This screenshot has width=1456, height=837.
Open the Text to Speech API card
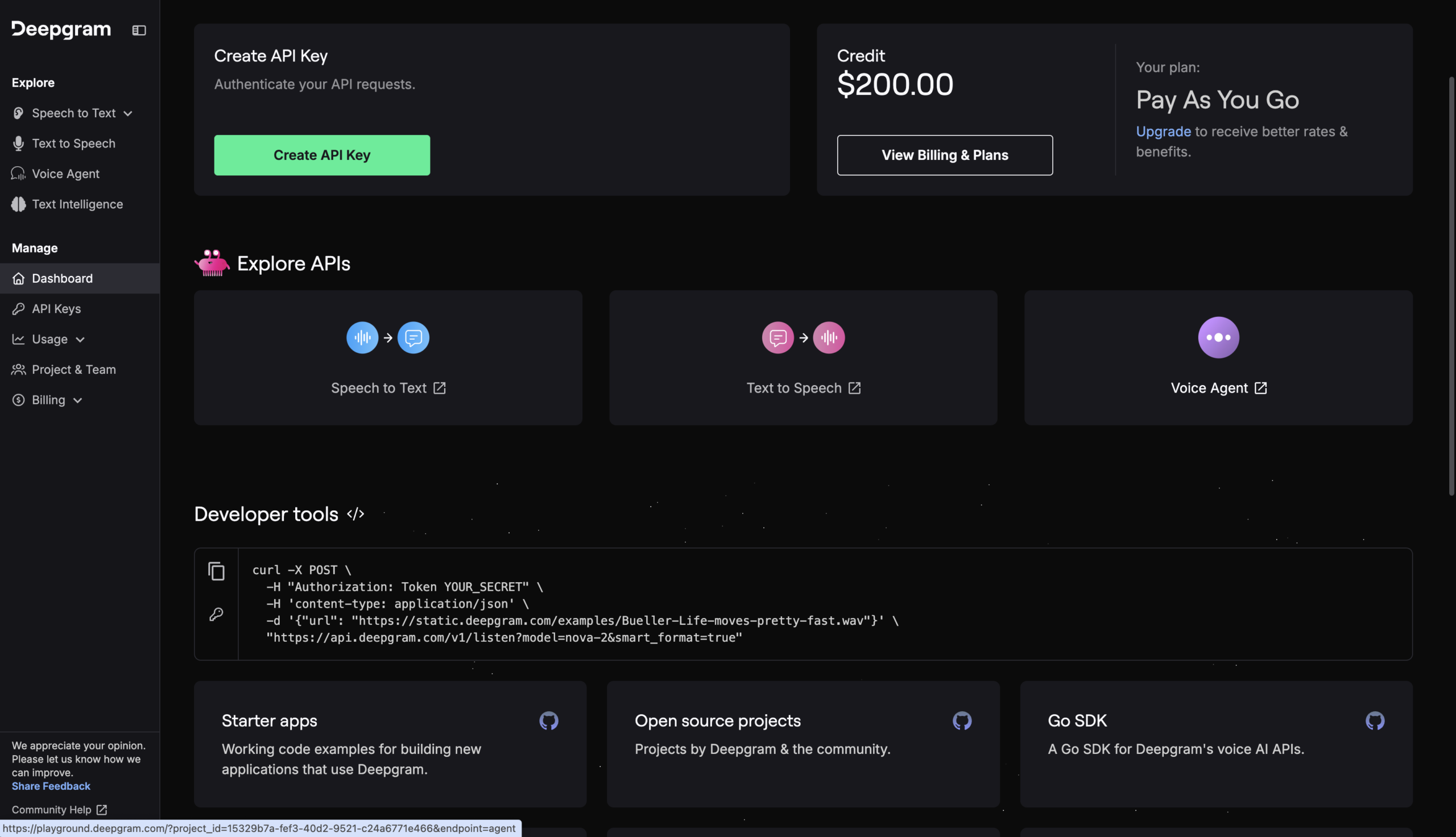point(803,357)
